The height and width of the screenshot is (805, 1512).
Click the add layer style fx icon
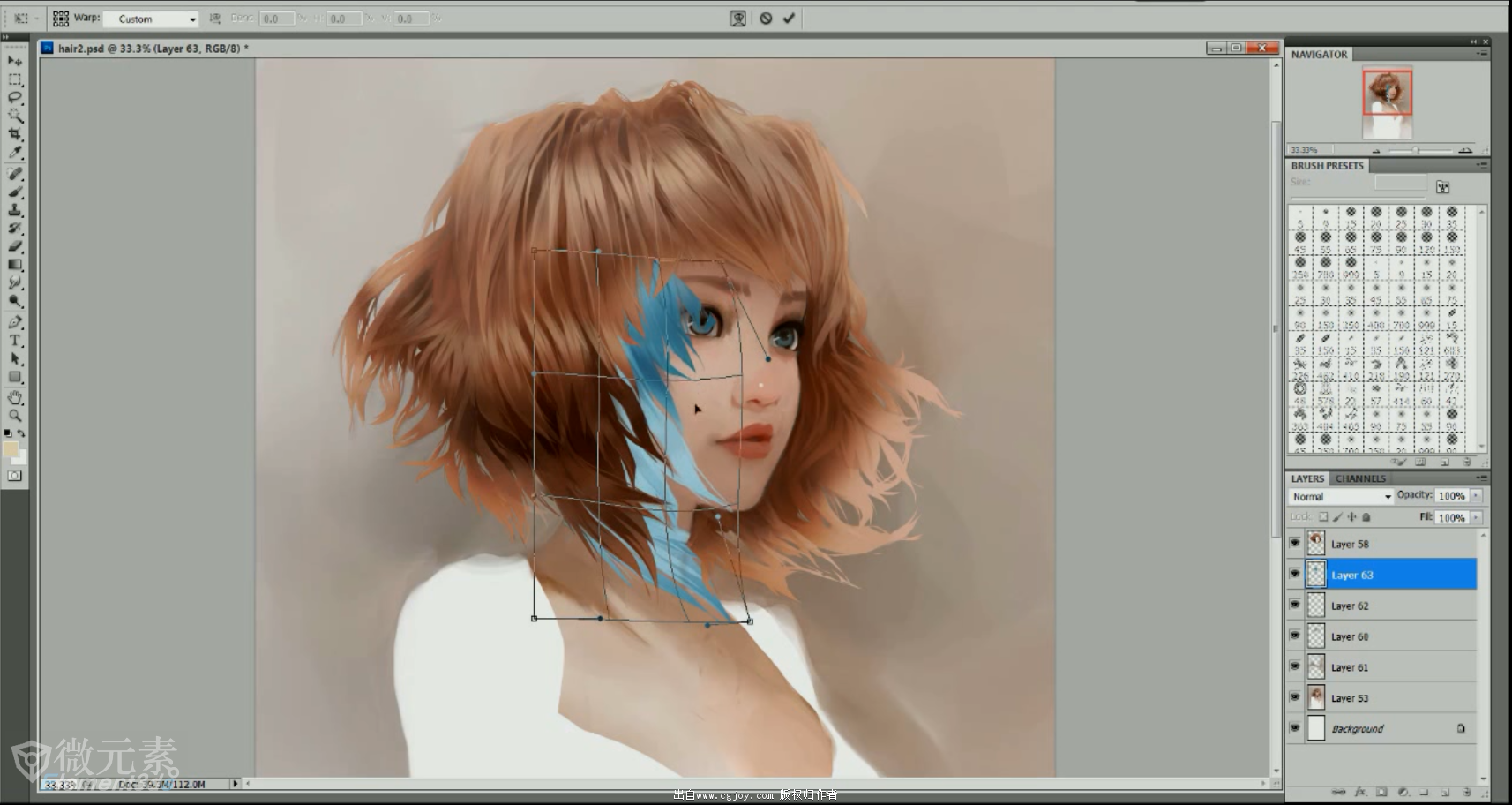coord(1360,792)
